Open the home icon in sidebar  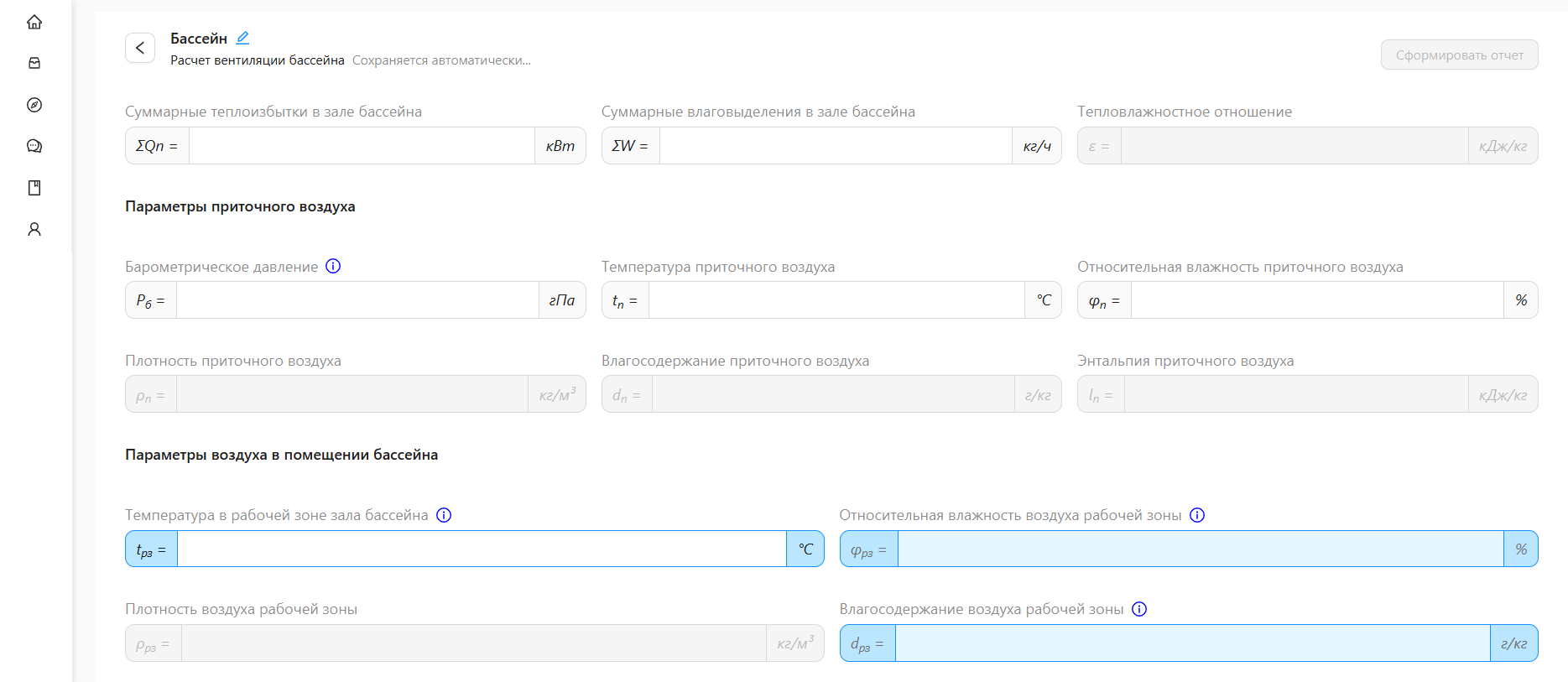(x=34, y=22)
